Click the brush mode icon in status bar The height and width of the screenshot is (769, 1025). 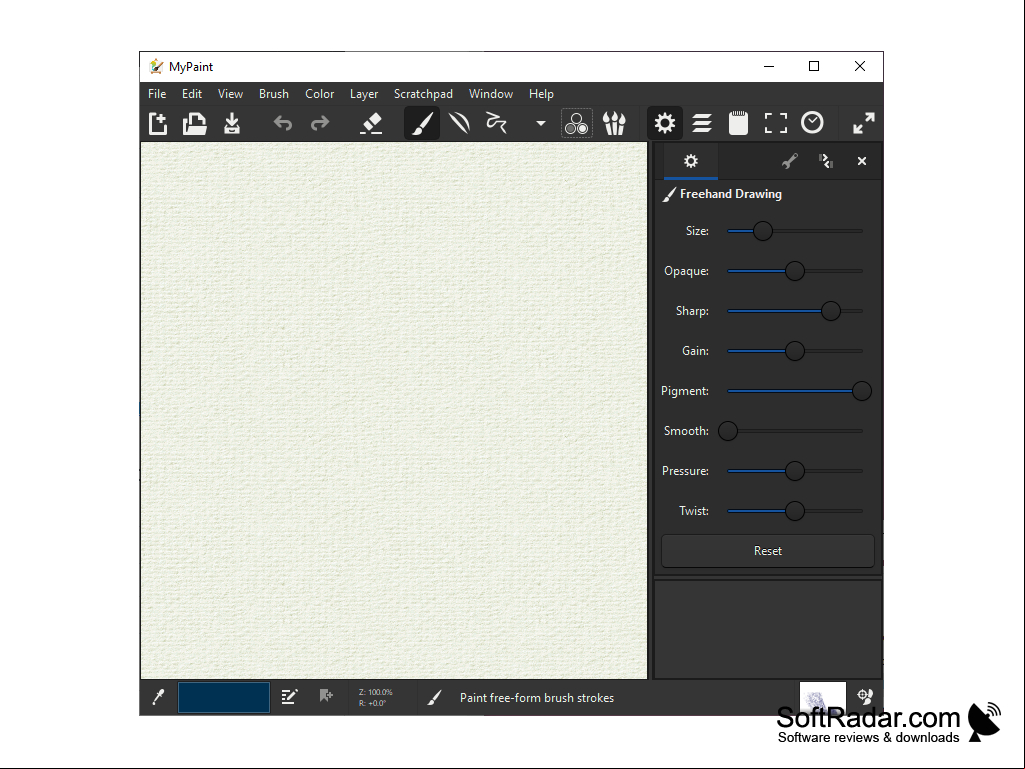(x=434, y=698)
